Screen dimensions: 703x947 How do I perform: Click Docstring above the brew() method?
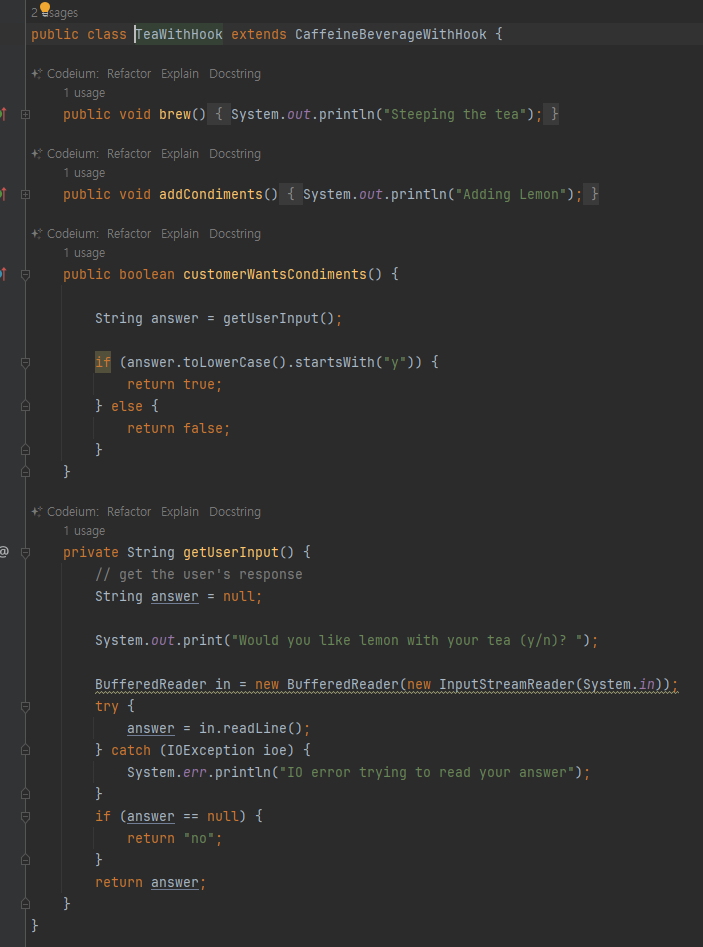point(235,74)
